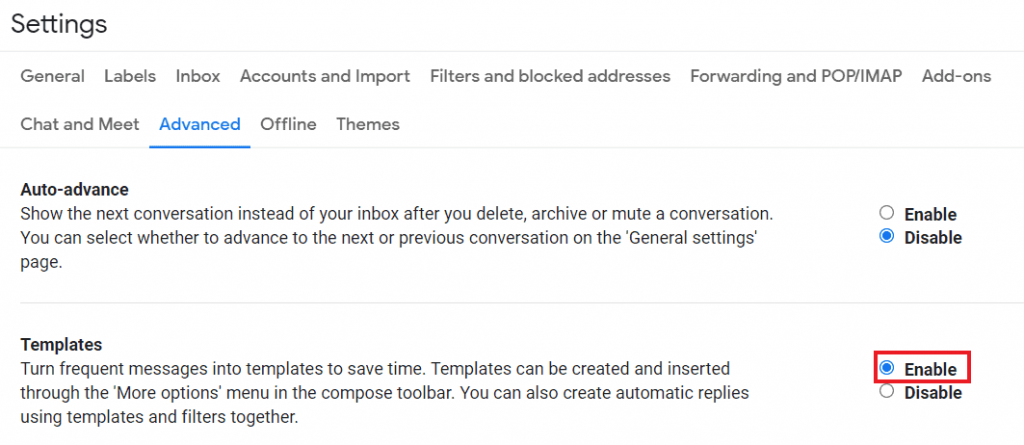Enable the Auto-advance option
Viewport: 1024px width, 445px height.
coord(886,214)
